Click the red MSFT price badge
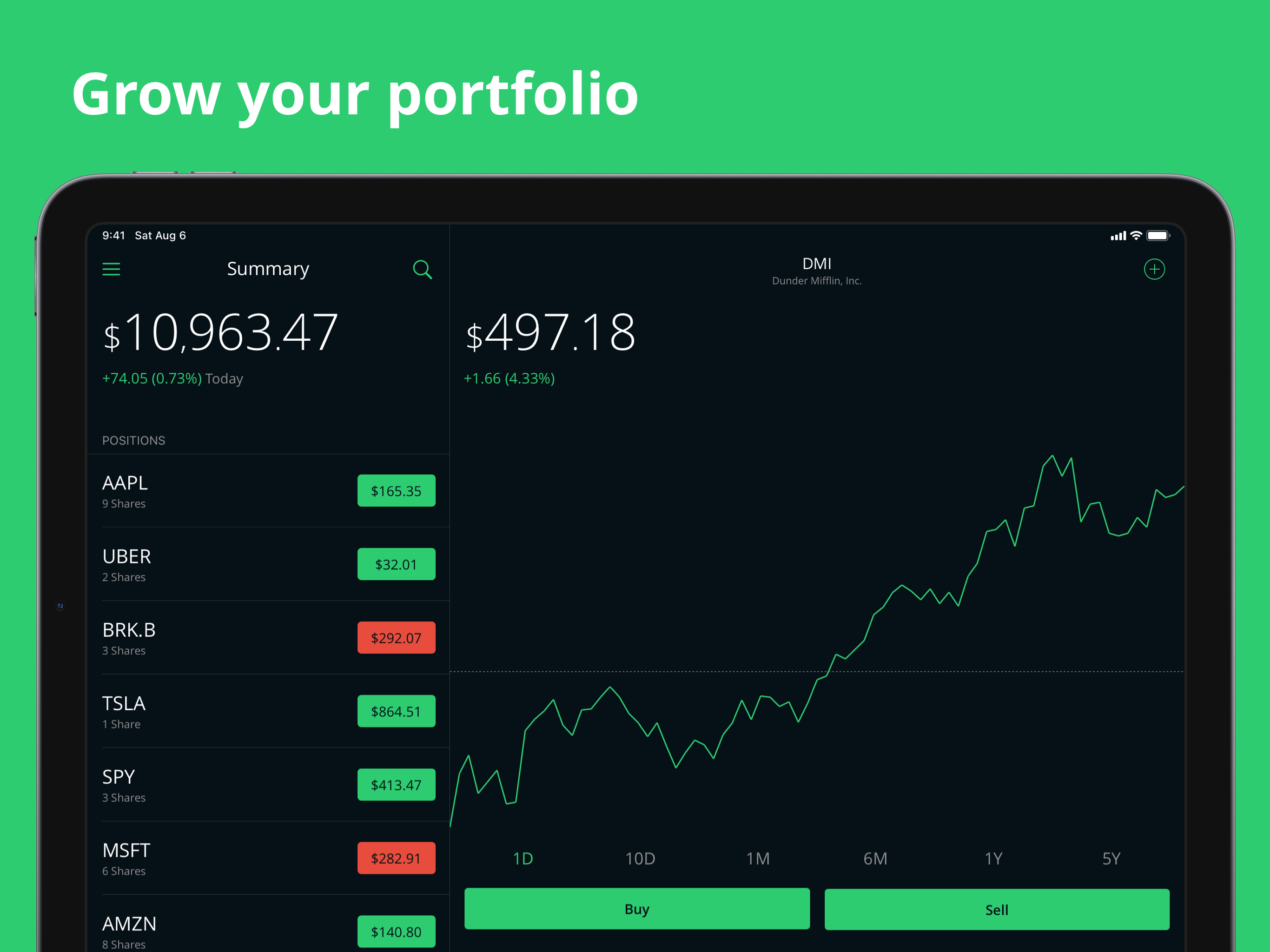Viewport: 1270px width, 952px height. (396, 858)
